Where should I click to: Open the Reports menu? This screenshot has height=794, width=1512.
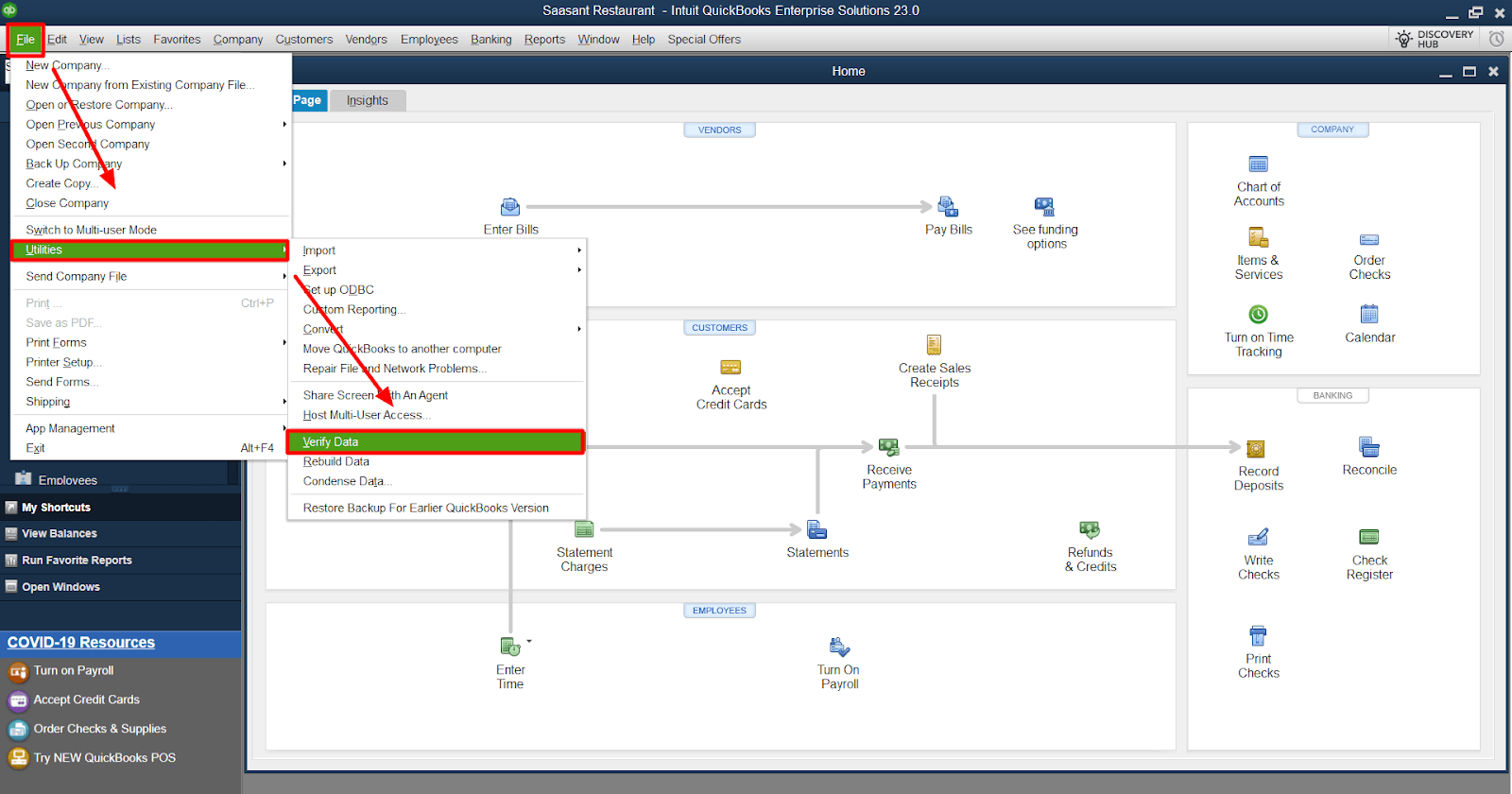tap(544, 39)
